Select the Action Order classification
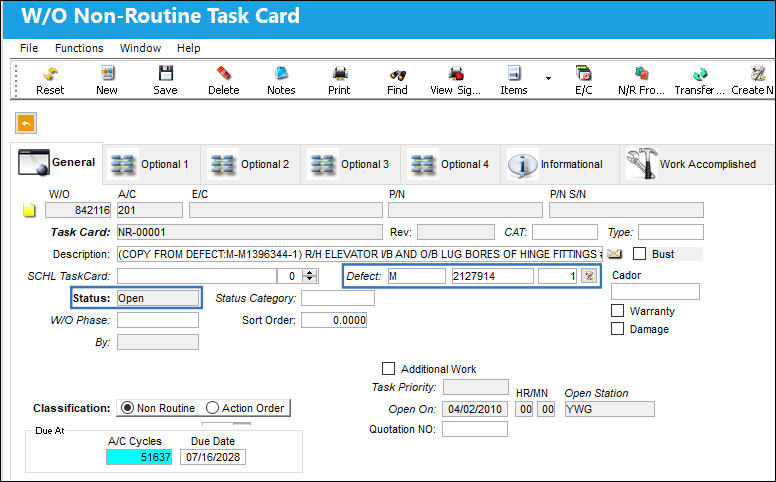The height and width of the screenshot is (482, 776). point(212,408)
